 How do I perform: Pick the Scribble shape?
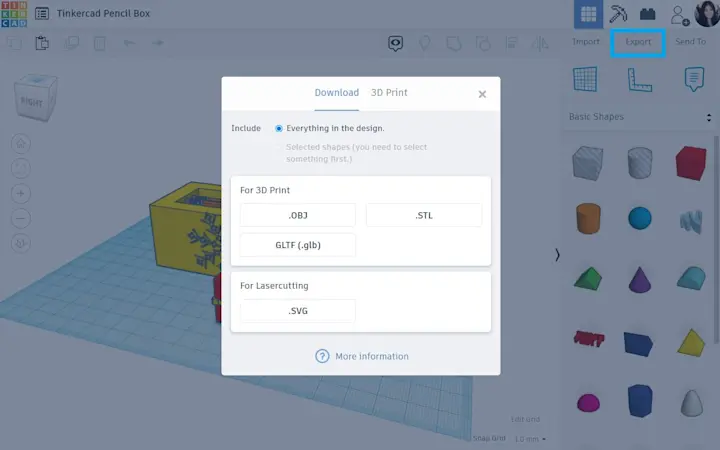coord(691,221)
